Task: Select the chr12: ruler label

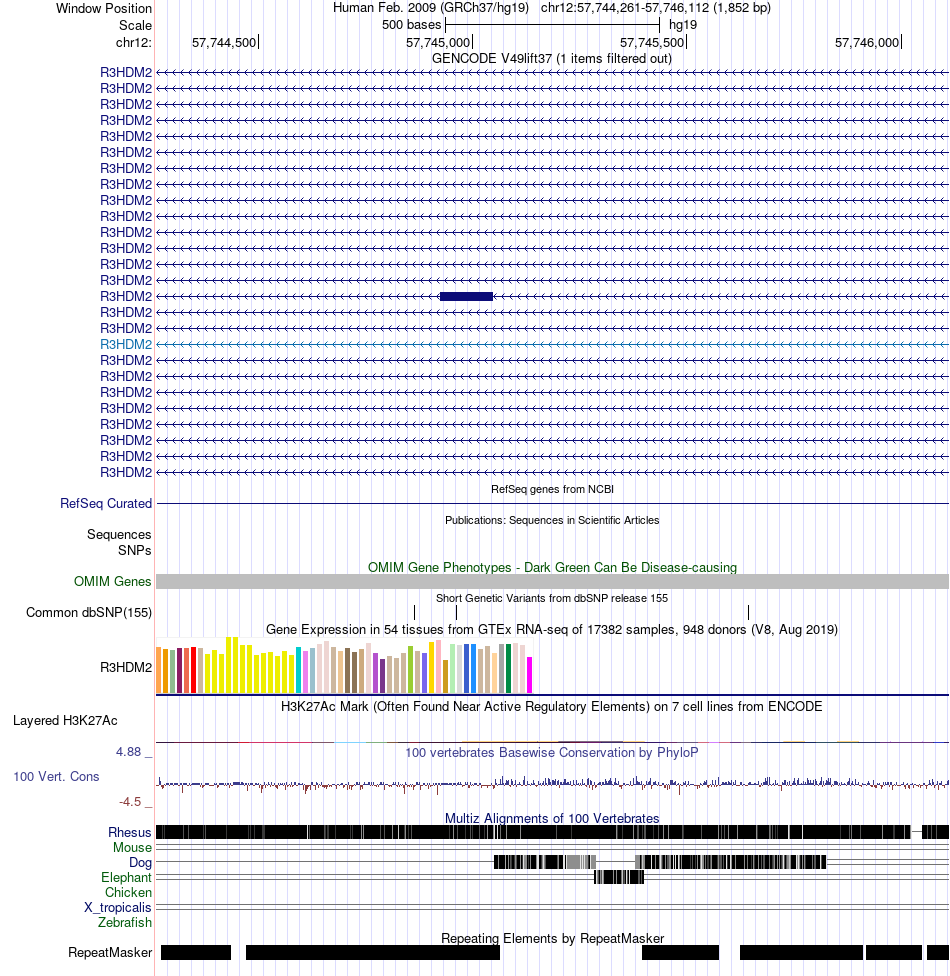Action: point(133,42)
